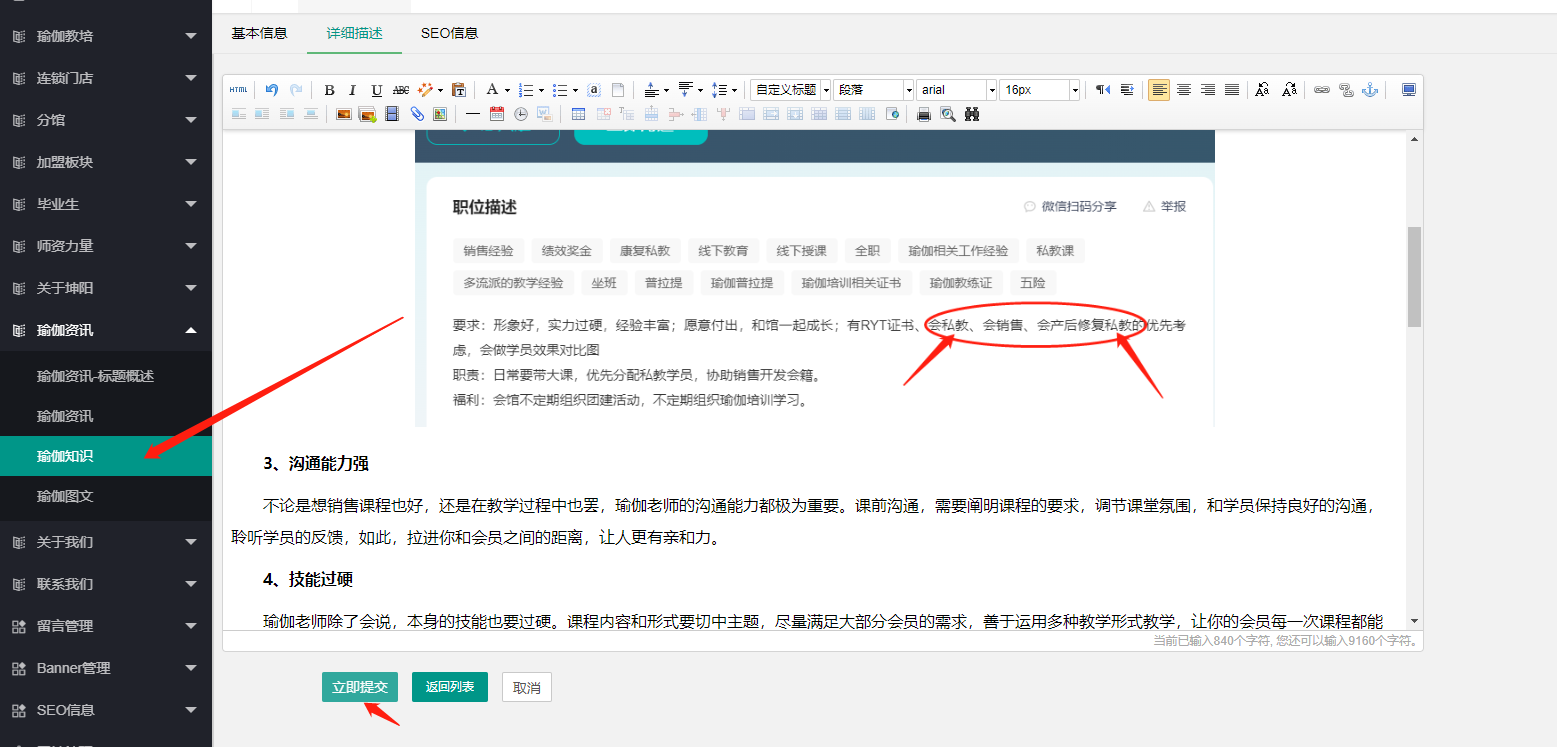Open the arial font family dropdown
This screenshot has height=747, width=1557.
click(x=956, y=90)
